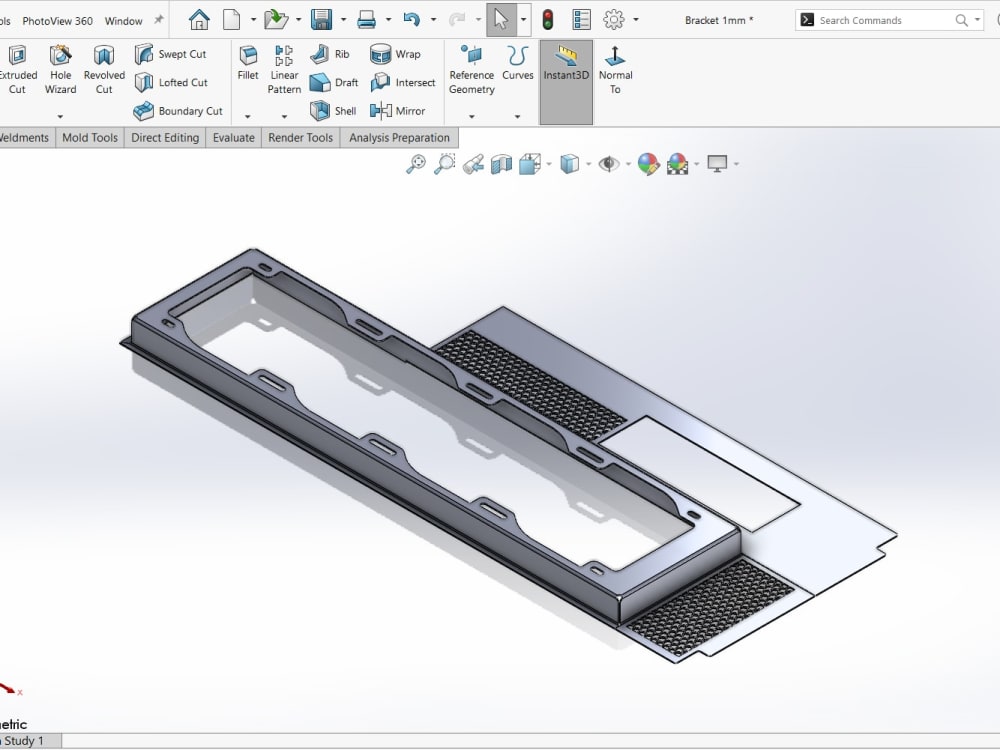Switch to the Mold Tools tab
The width and height of the screenshot is (1000, 750).
[90, 138]
